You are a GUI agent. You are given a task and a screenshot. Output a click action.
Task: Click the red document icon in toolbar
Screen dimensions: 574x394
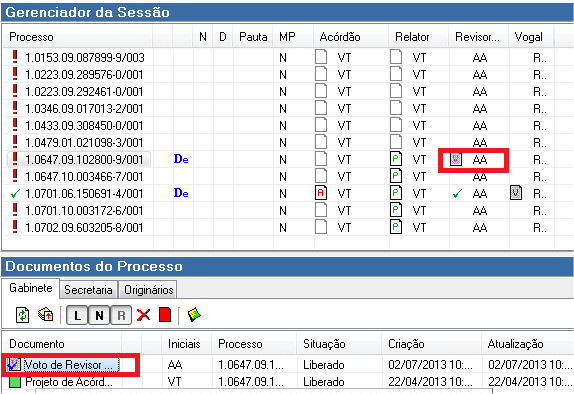pos(165,315)
